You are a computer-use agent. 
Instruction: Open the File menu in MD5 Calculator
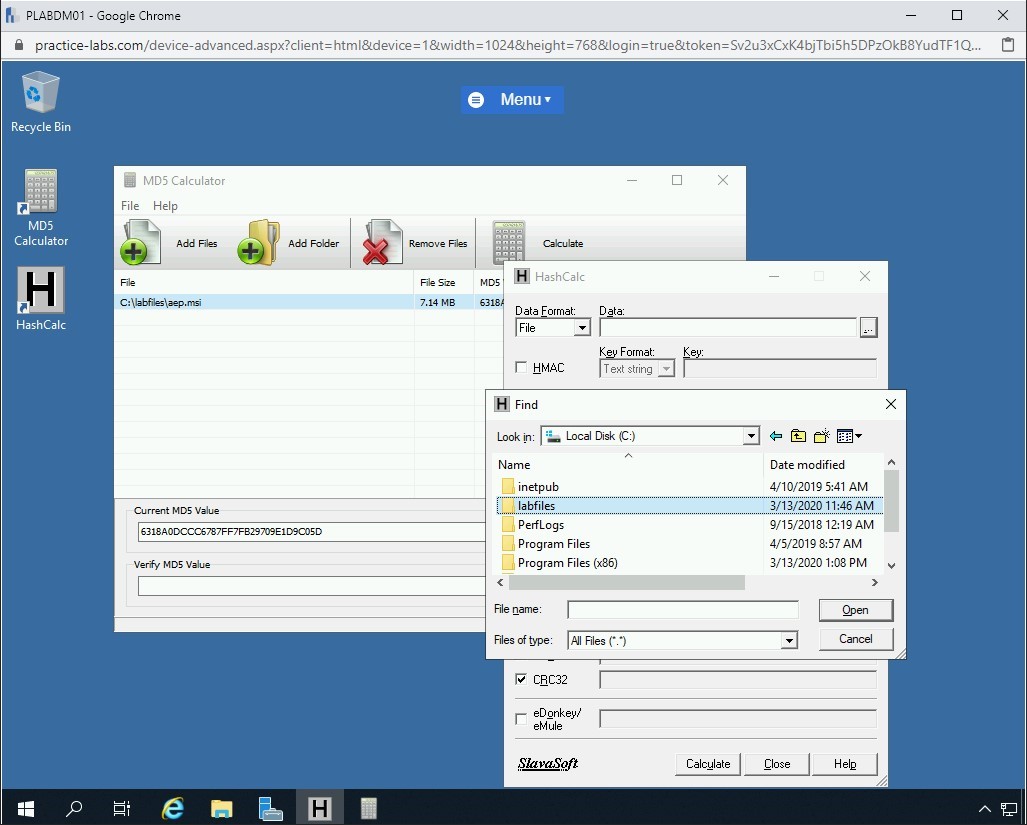[130, 206]
